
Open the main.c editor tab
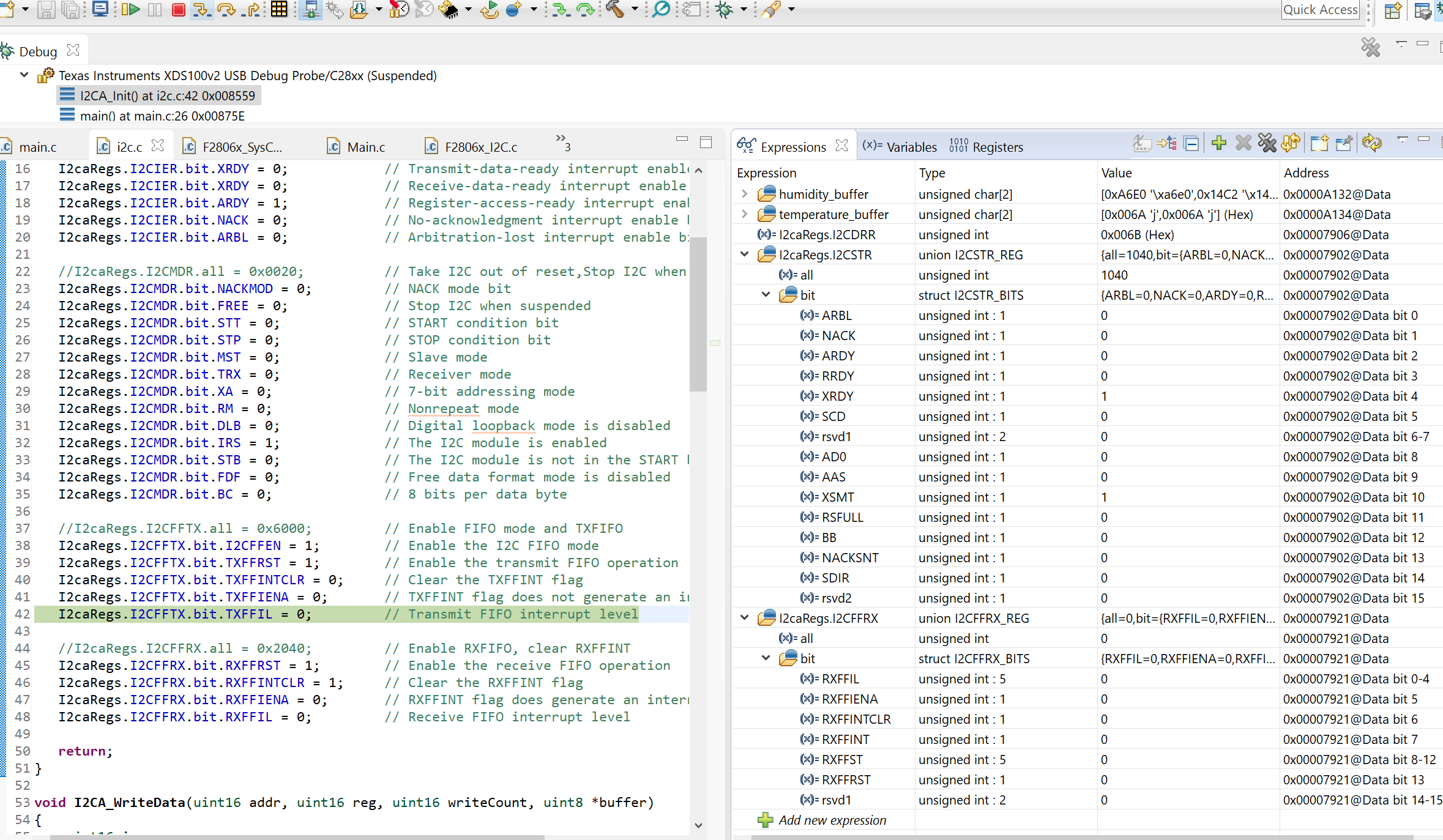click(x=37, y=147)
